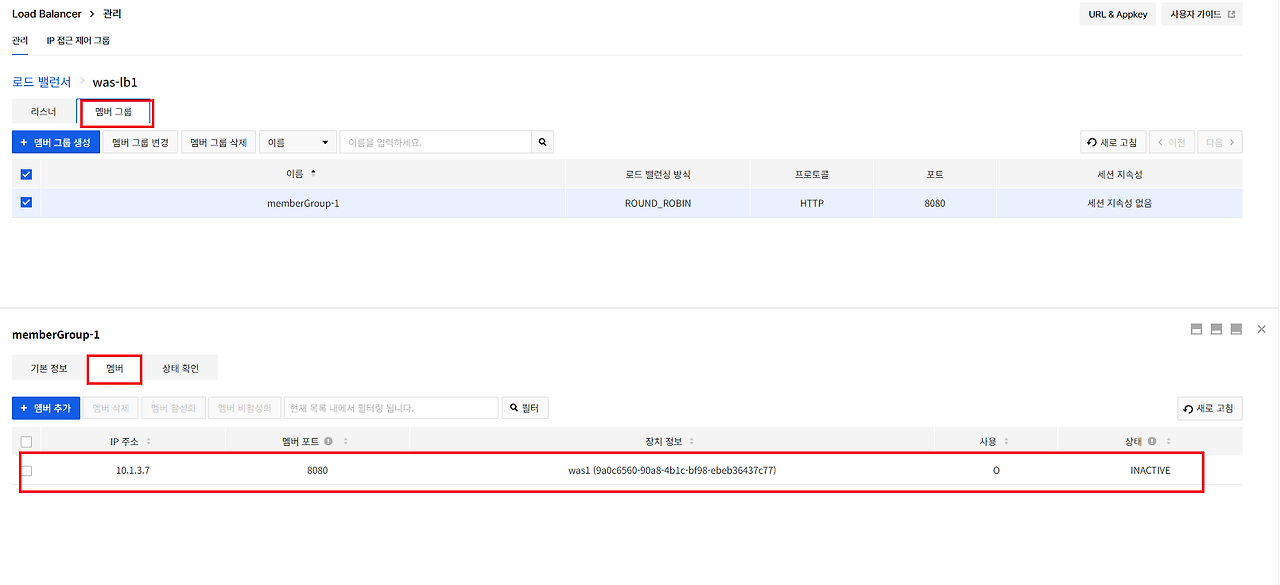Sort members by 장치 정보 column
Screen dimensions: 1280x585
(x=692, y=441)
